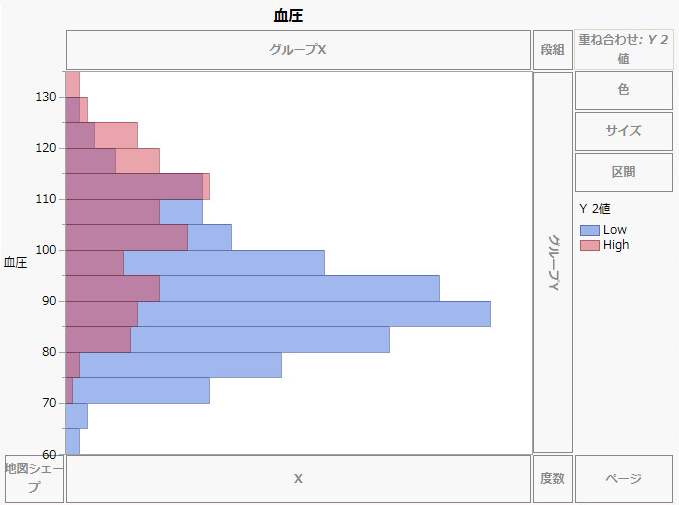Click the 血圧 Y-axis label
This screenshot has height=505, width=679.
point(15,263)
